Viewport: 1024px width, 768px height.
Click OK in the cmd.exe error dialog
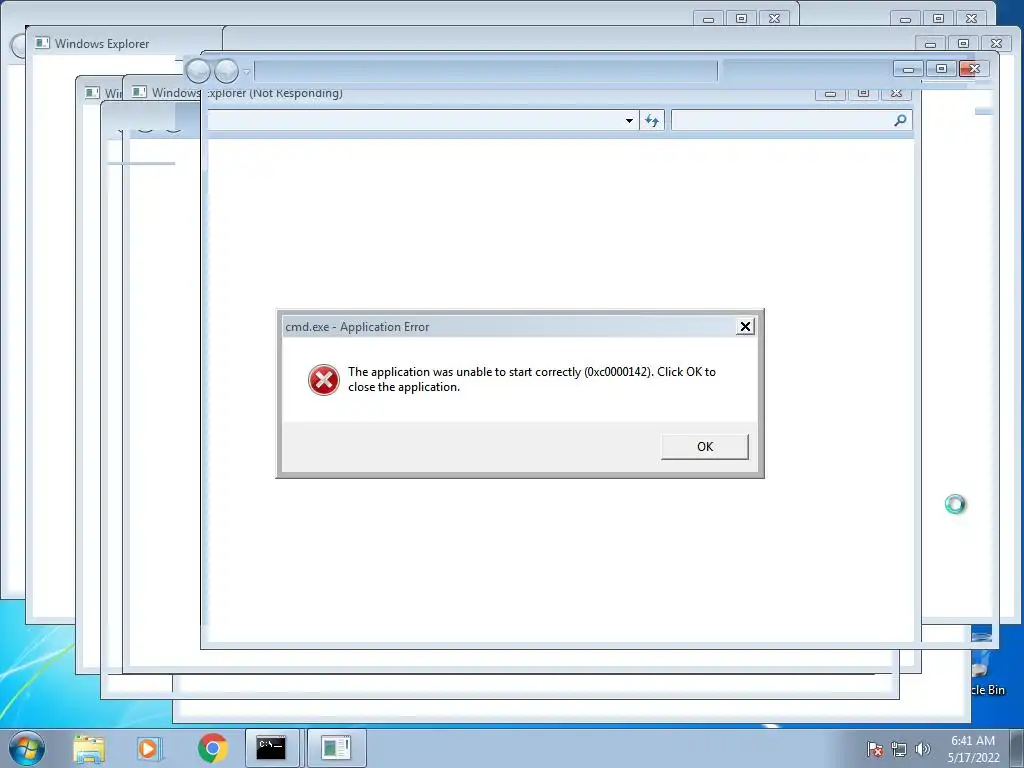coord(705,447)
